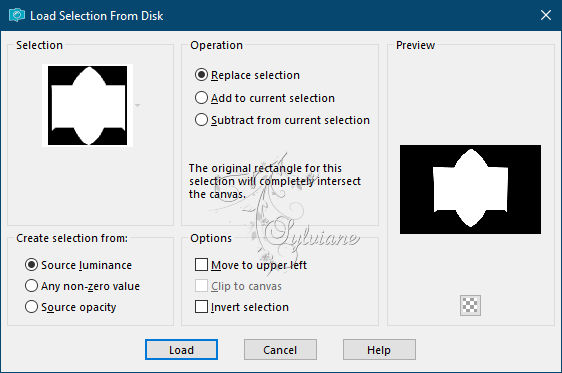The height and width of the screenshot is (373, 562).
Task: Choose Add to current selection
Action: (265, 98)
